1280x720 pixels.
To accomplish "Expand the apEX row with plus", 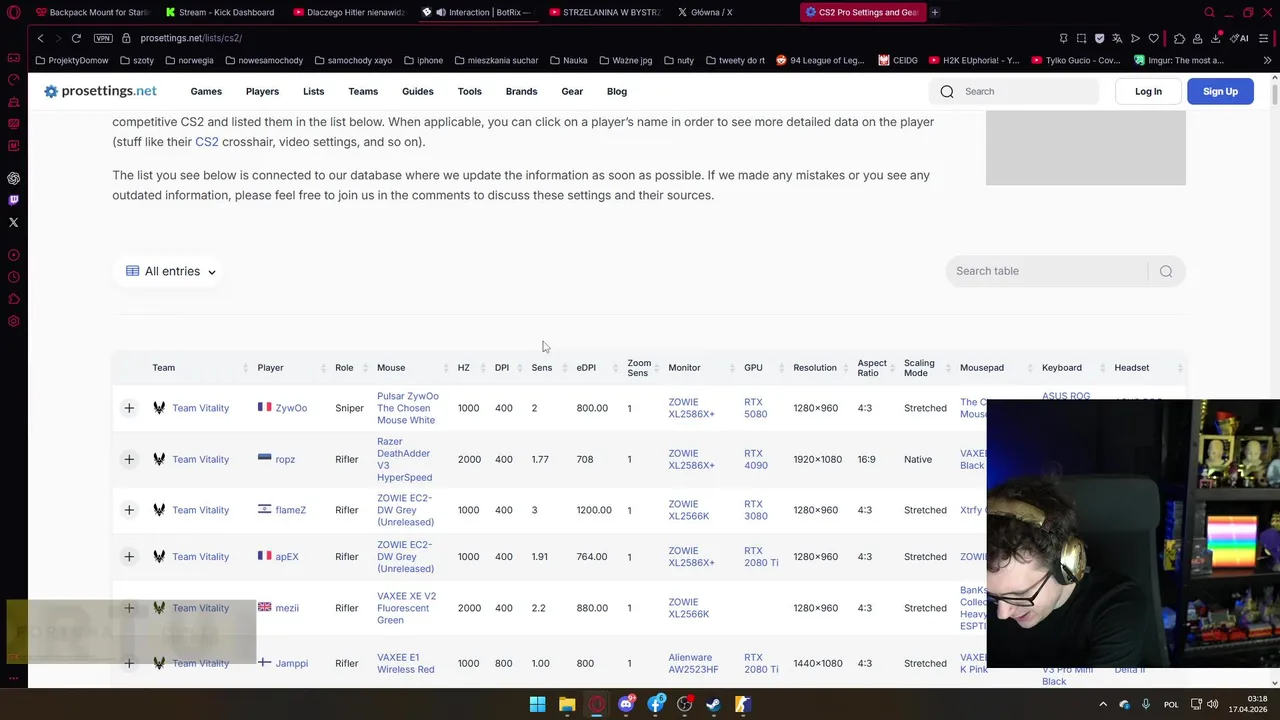I will click(129, 556).
